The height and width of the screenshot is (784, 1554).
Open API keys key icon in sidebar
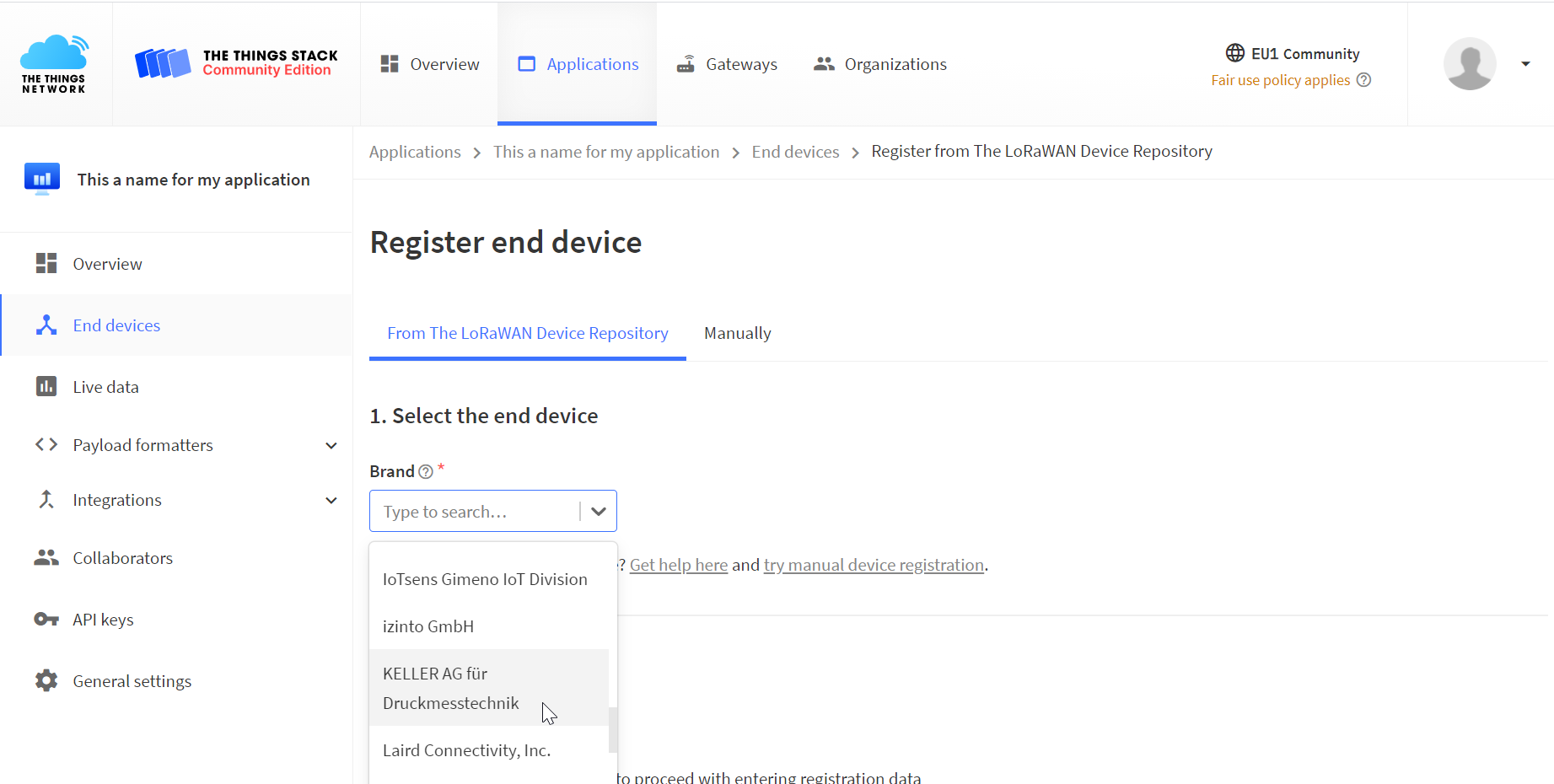click(x=46, y=620)
